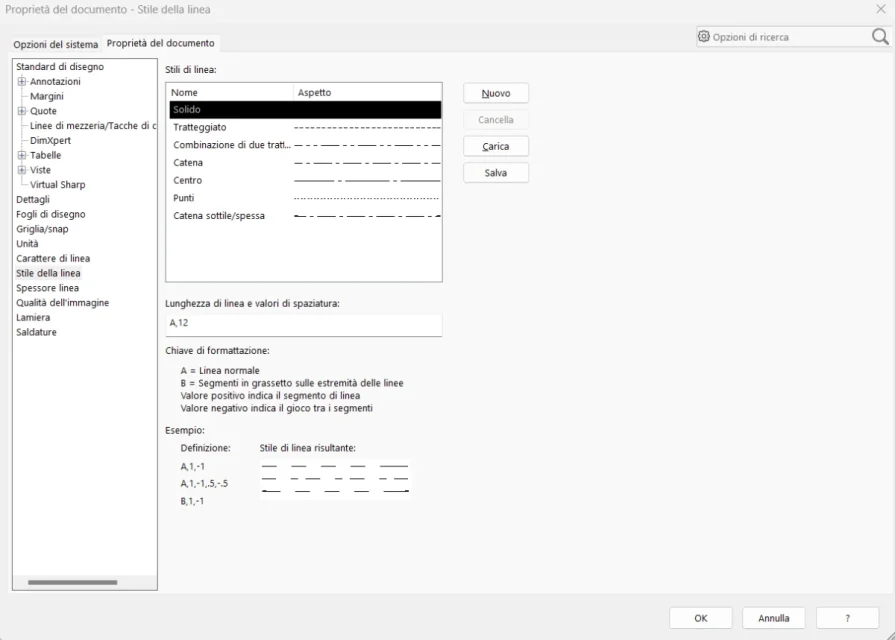
Task: Select Carattere di linea in sidebar
Action: [53, 259]
